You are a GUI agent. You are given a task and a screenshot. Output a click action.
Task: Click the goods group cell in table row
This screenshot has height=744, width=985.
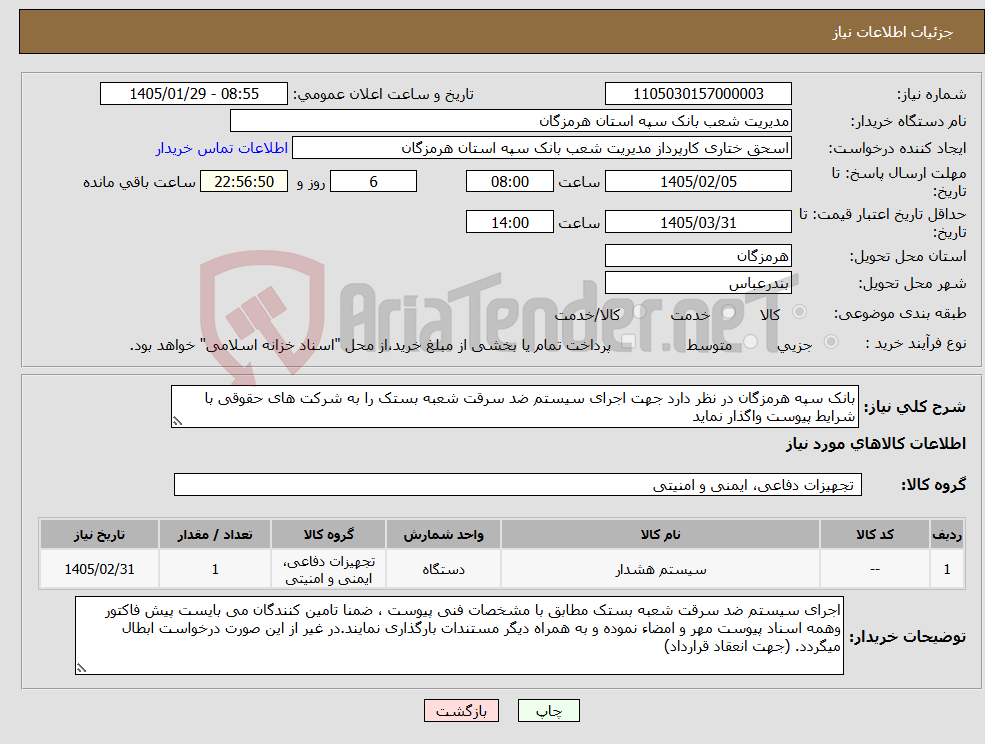[x=329, y=569]
